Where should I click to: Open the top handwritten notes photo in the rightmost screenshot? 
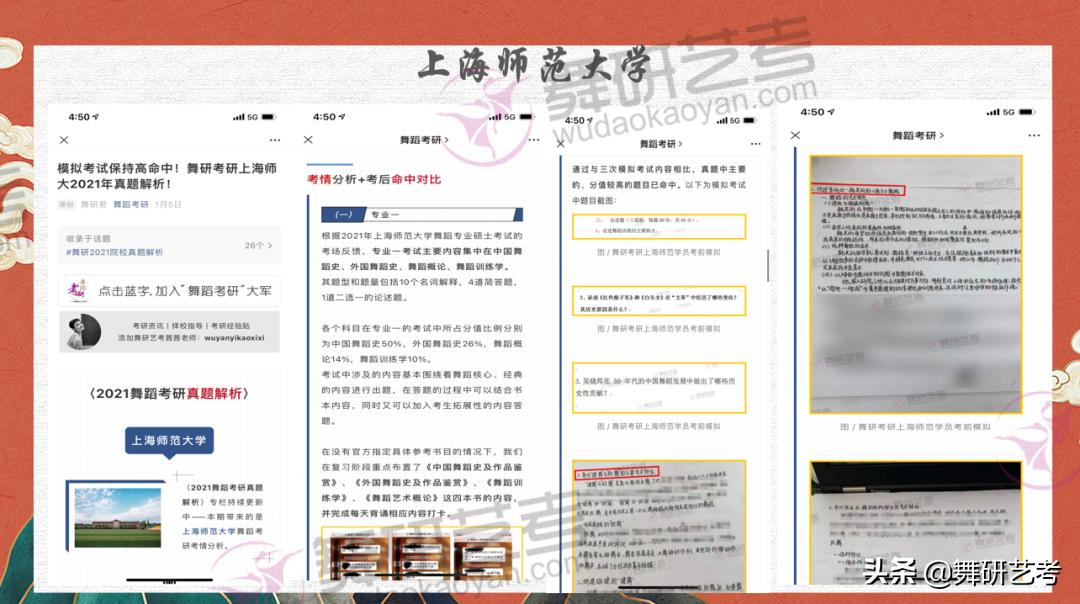coord(915,284)
